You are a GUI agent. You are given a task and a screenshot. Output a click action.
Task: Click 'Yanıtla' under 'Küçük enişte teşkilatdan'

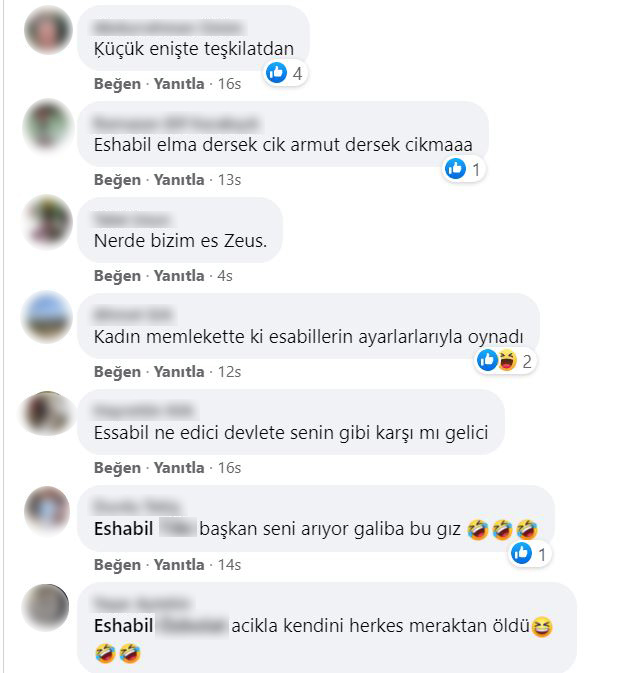tap(179, 84)
